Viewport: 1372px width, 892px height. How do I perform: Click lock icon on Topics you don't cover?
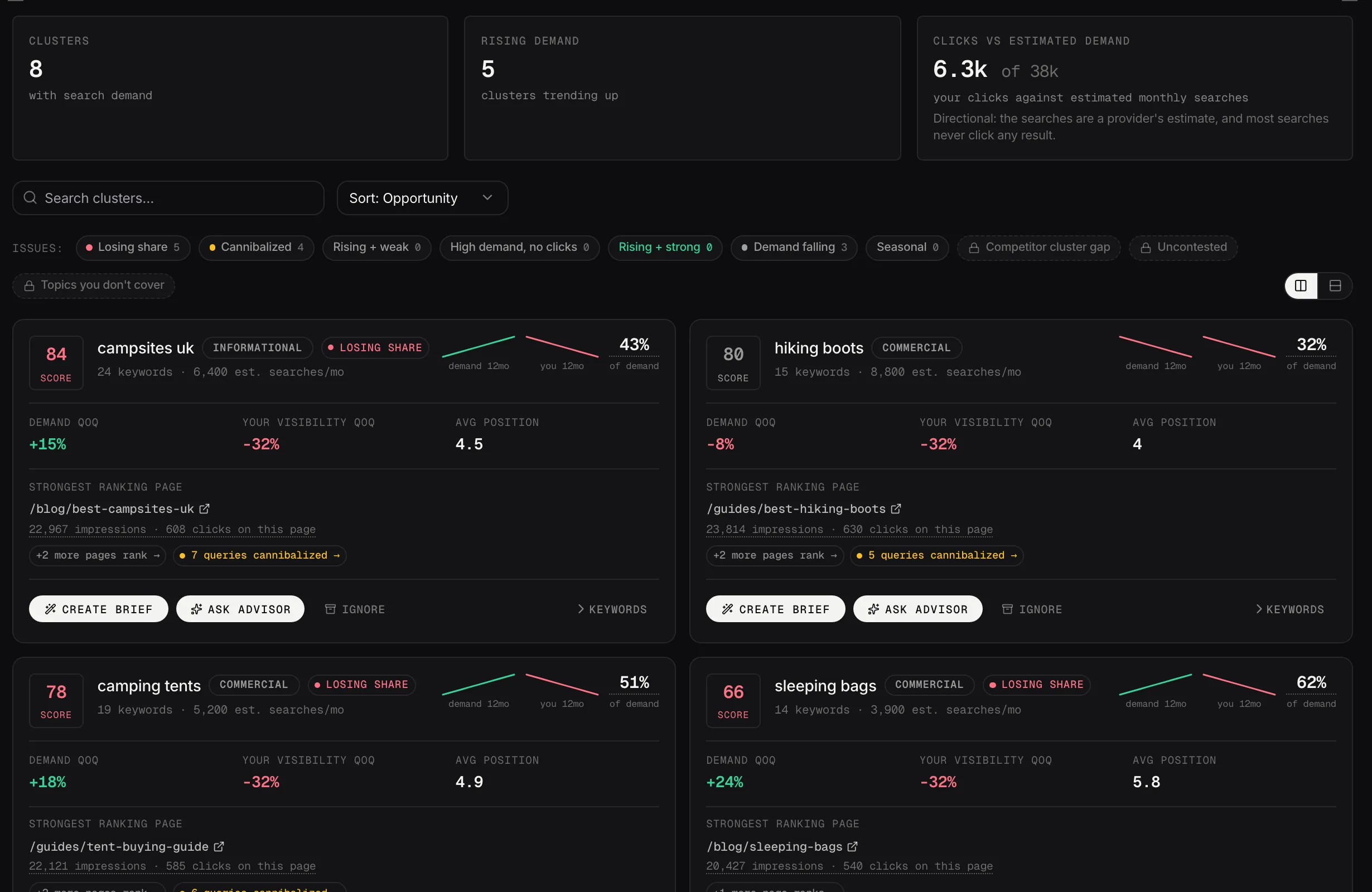(x=29, y=286)
